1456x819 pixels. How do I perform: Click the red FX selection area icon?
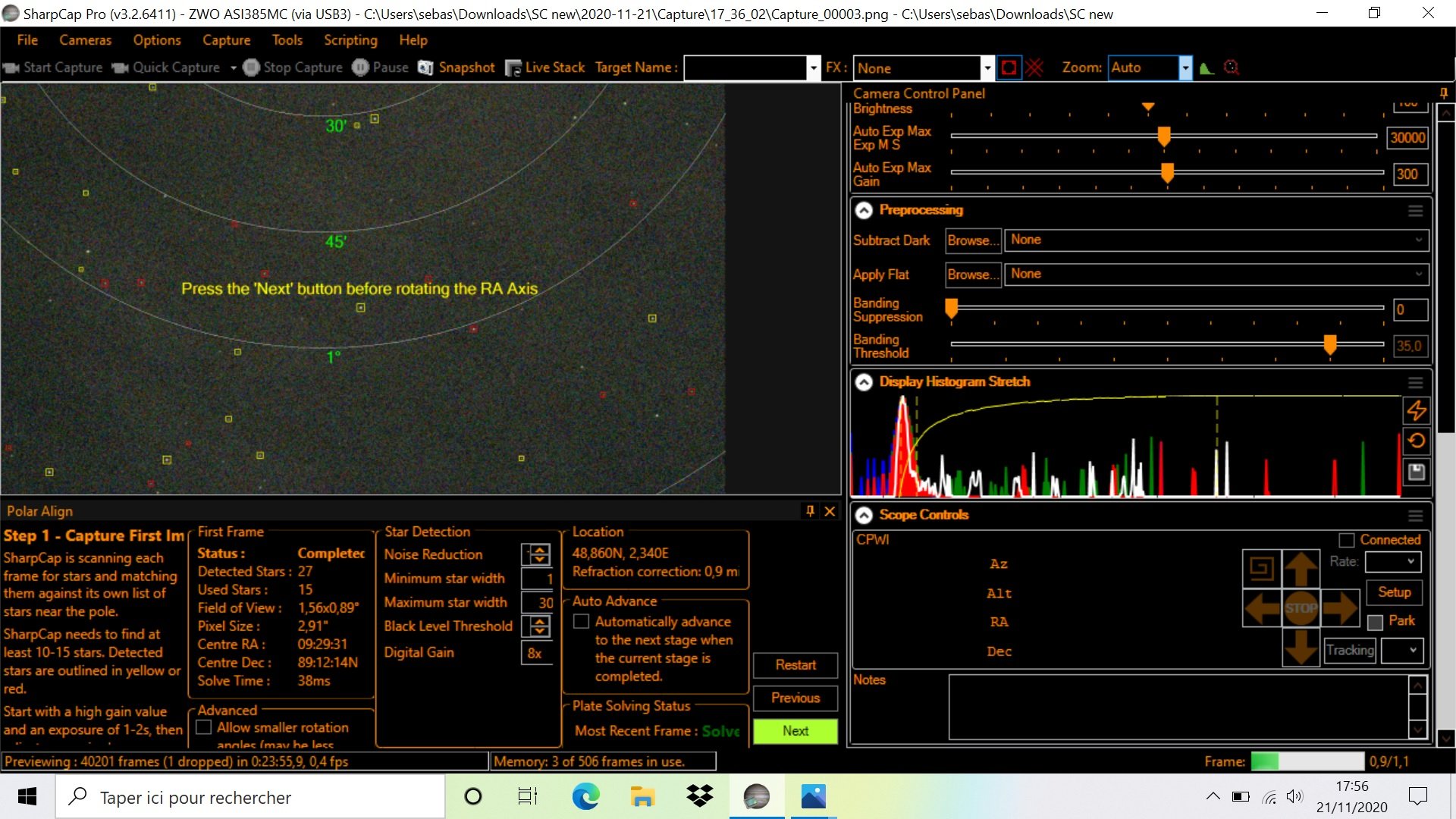1009,67
